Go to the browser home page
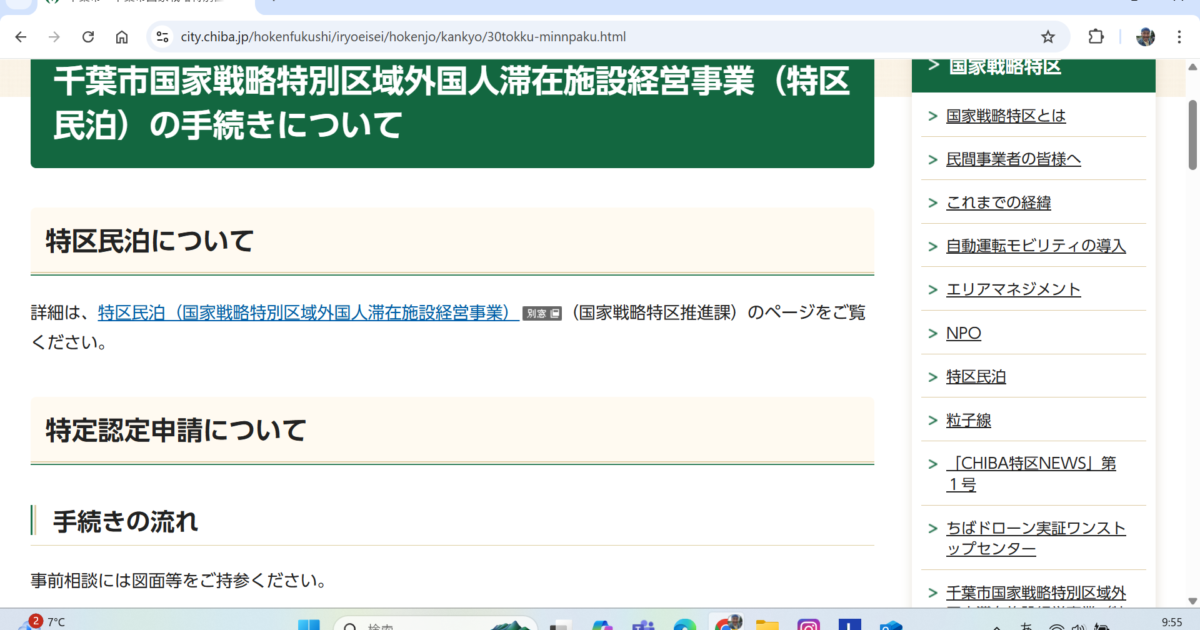The image size is (1200, 630). pos(121,37)
